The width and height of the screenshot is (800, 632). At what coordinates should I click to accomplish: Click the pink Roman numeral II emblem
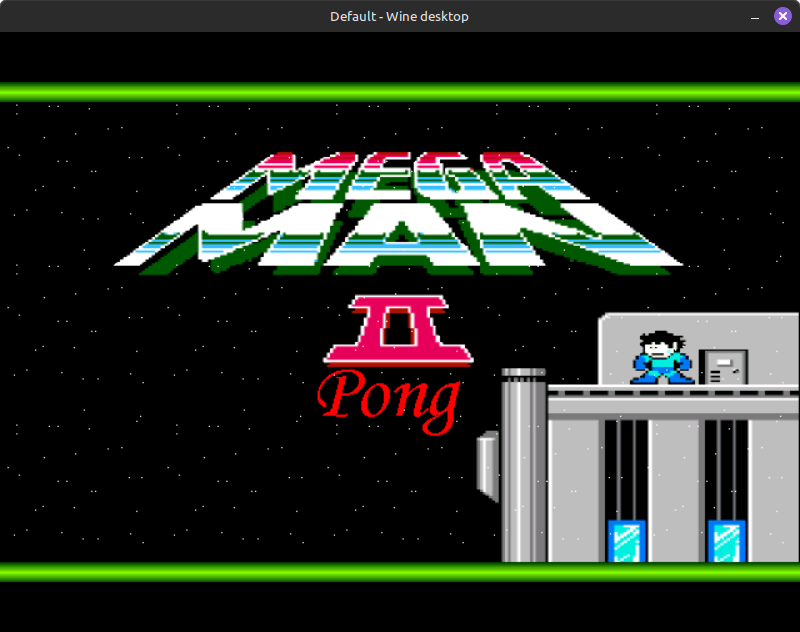coord(398,331)
